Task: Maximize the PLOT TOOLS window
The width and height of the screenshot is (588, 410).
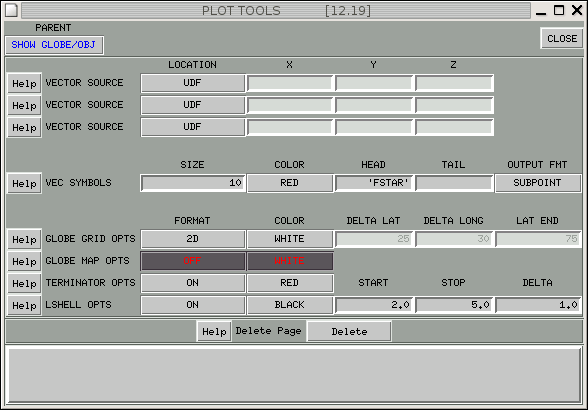Action: 559,10
